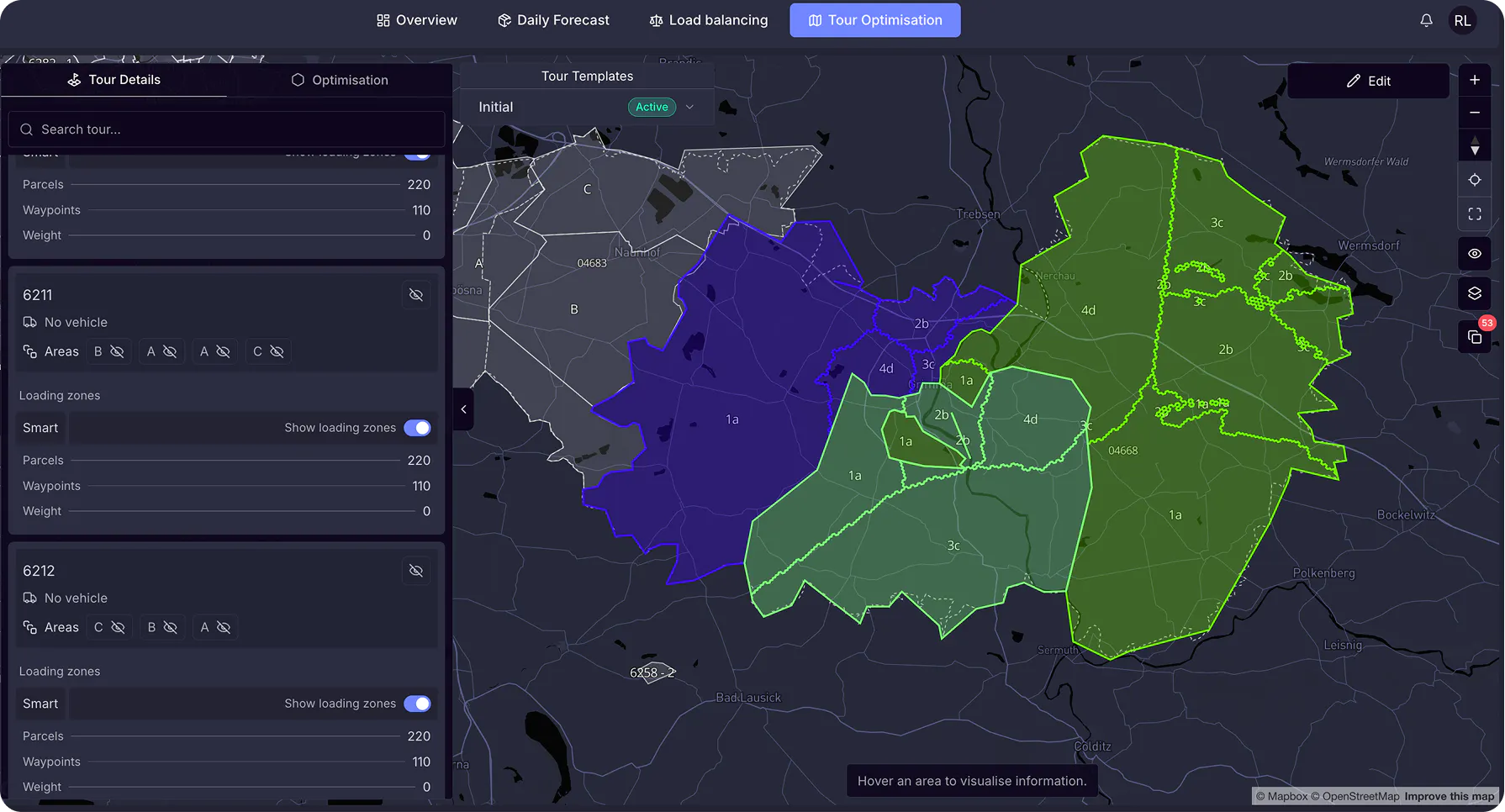Zoom in on the map
The image size is (1505, 812).
pos(1475,80)
